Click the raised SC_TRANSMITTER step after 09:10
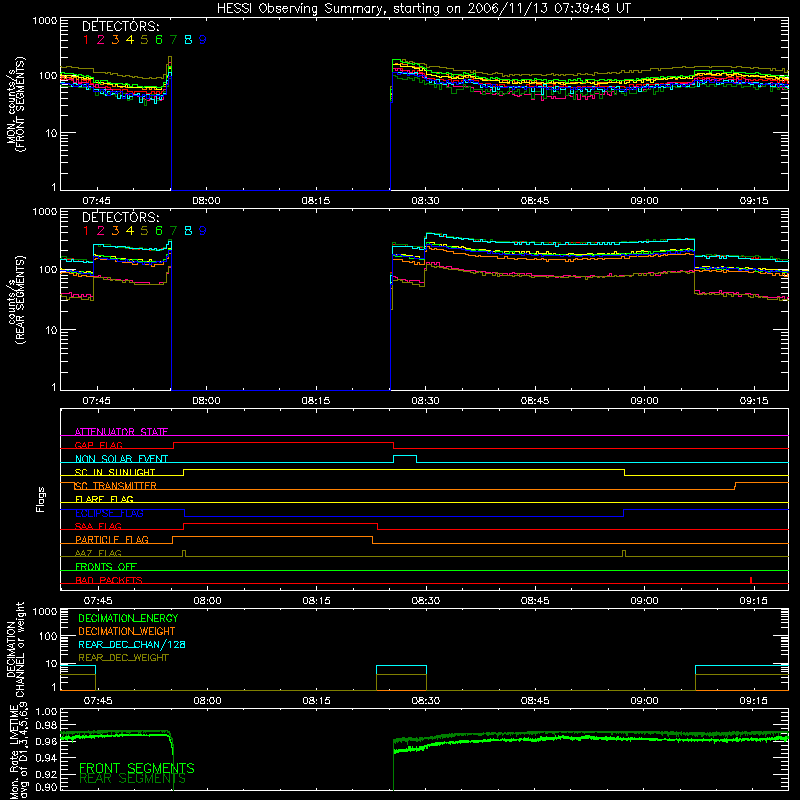800x800 pixels. pyautogui.click(x=762, y=482)
